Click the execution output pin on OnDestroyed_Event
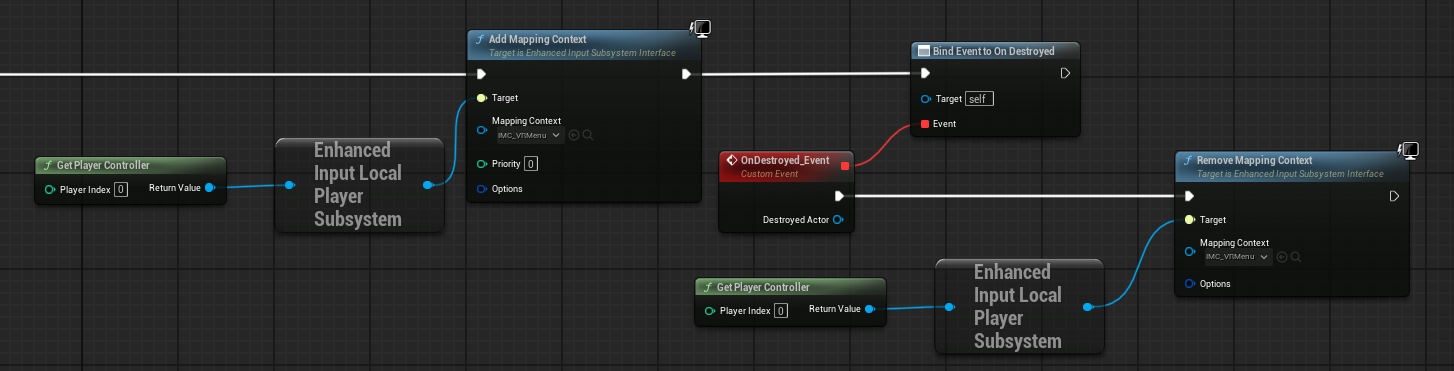 [x=840, y=196]
